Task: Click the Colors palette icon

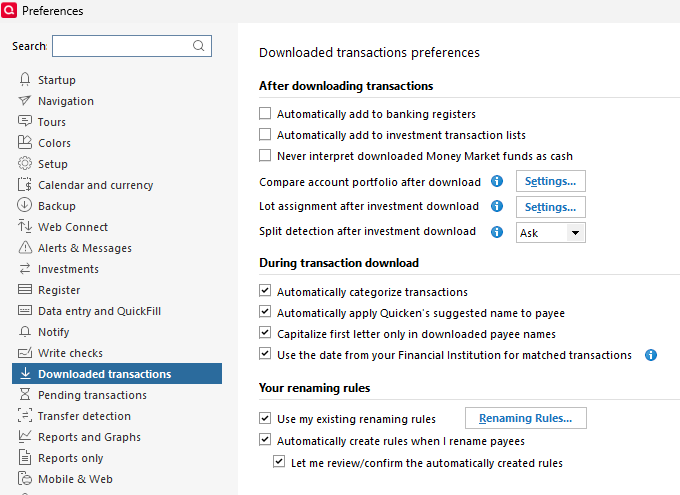Action: [x=25, y=143]
